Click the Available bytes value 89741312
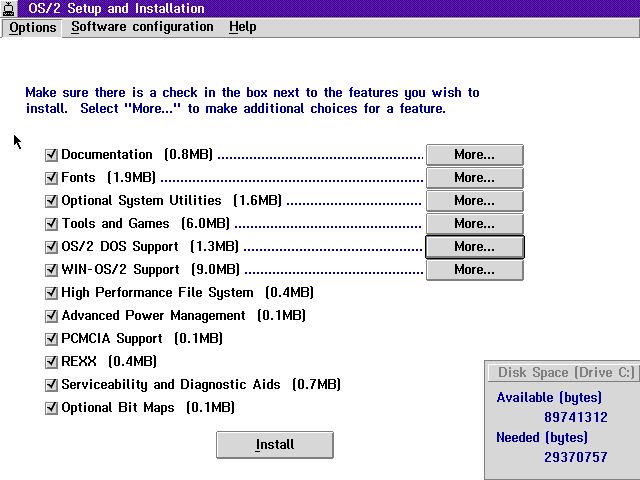The width and height of the screenshot is (640, 480). point(576,417)
